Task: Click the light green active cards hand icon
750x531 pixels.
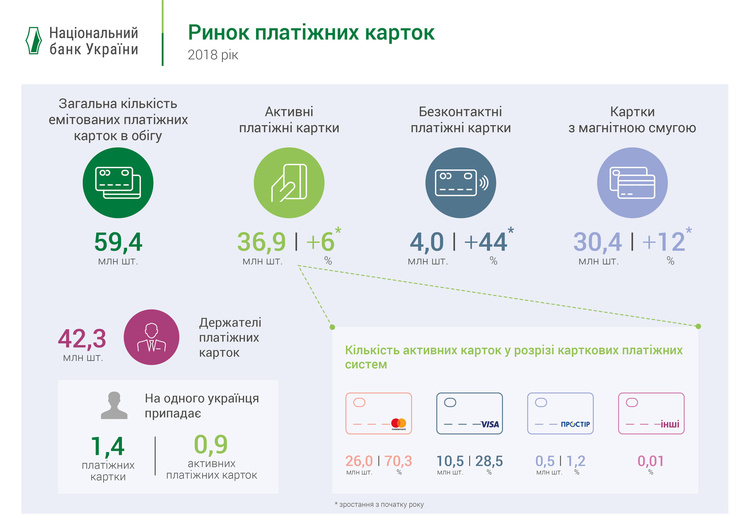Action: [x=289, y=183]
